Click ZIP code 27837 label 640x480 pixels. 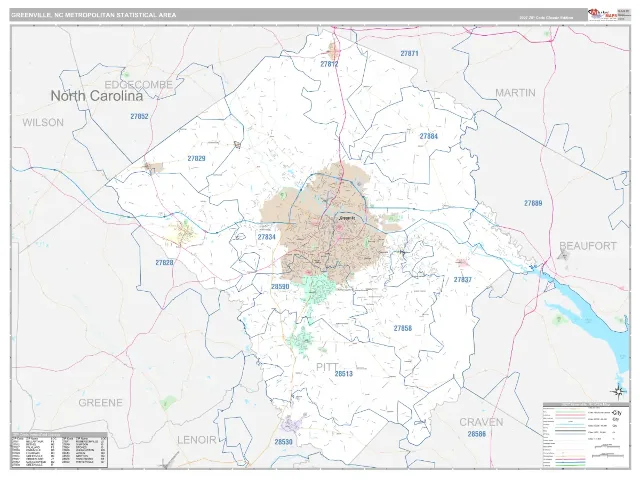pyautogui.click(x=462, y=280)
